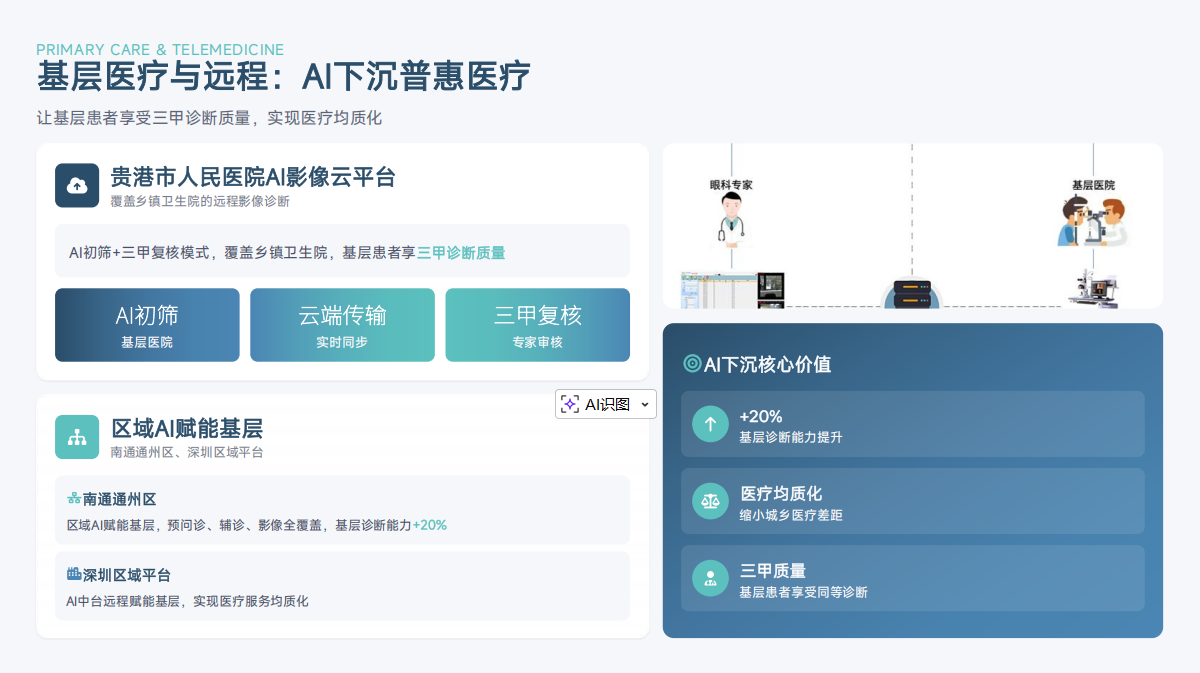Viewport: 1200px width, 673px height.
Task: Click the up arrow icon beside +20%
Action: [711, 424]
